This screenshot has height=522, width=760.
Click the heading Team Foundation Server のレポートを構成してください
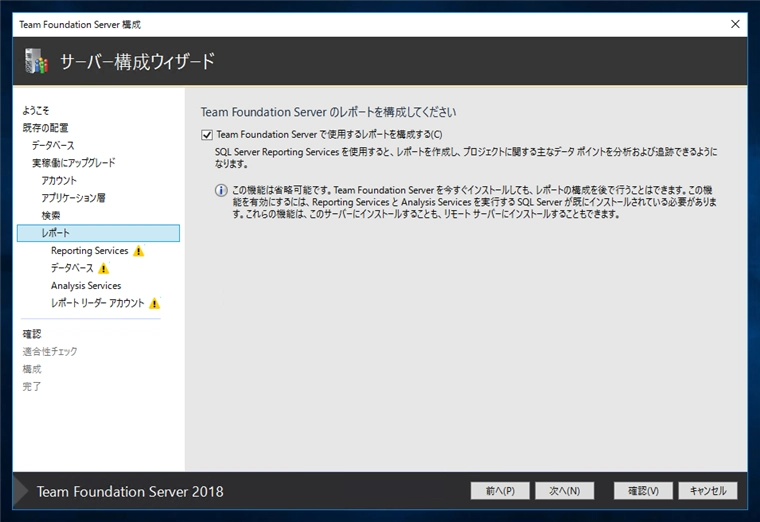coord(329,112)
